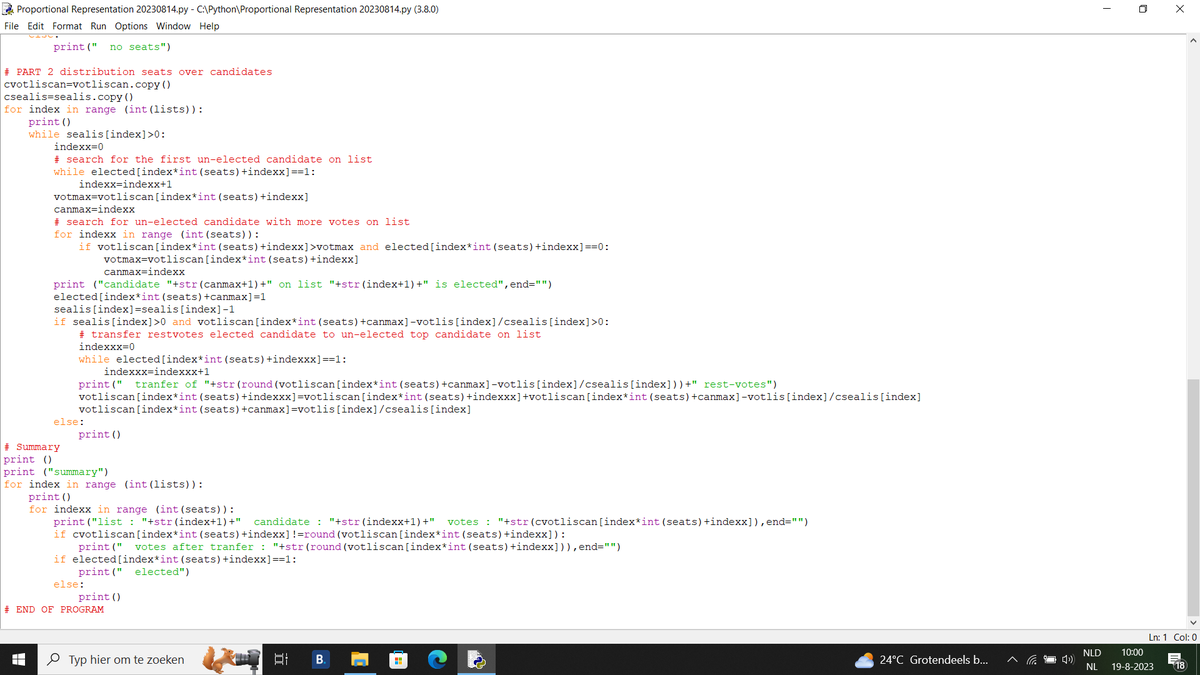This screenshot has width=1200, height=675.
Task: Click the scroll down arrow of editor
Action: [x=1191, y=622]
